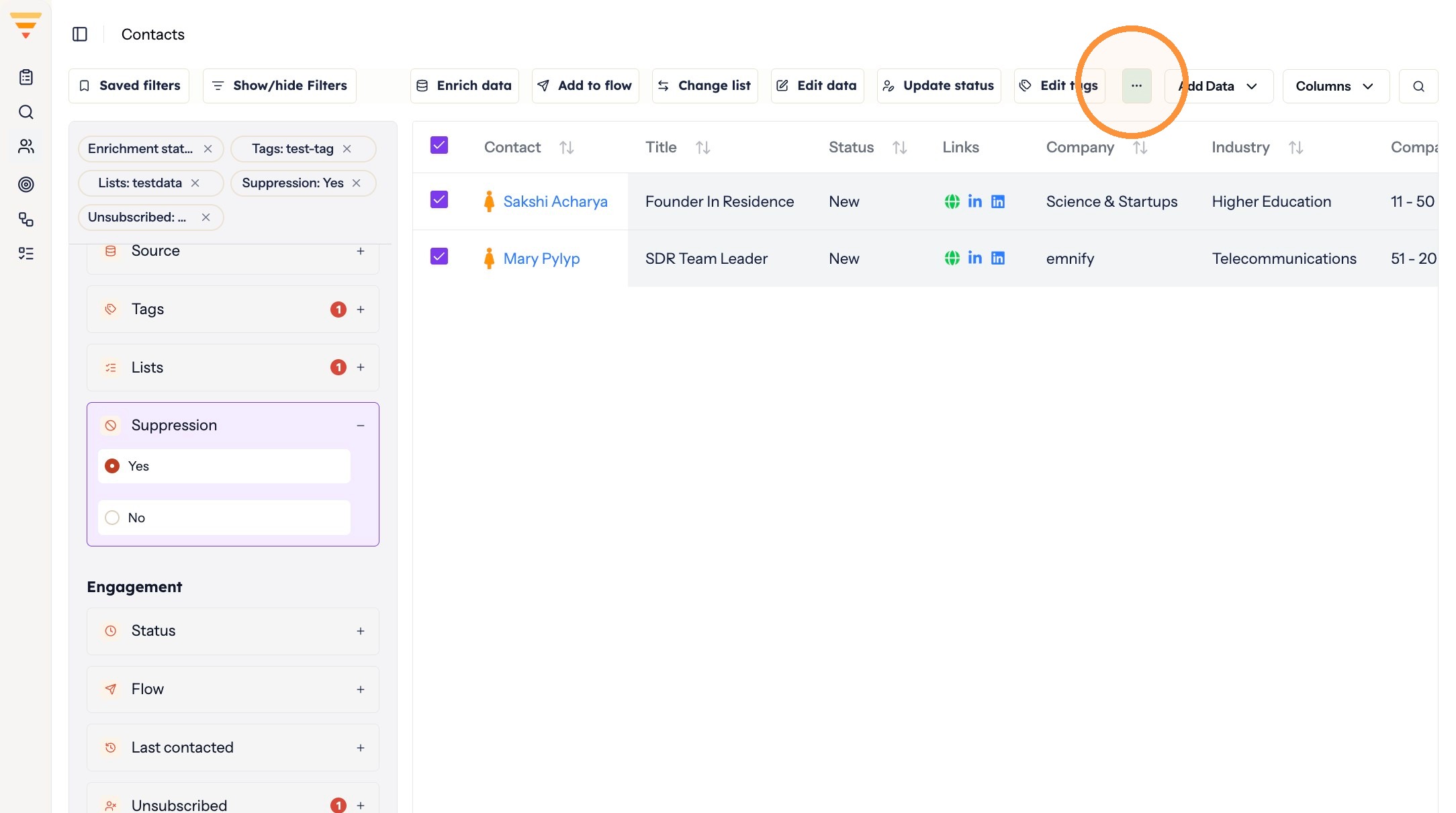1456x813 pixels.
Task: Open the Contacts people icon in sidebar
Action: [x=26, y=146]
